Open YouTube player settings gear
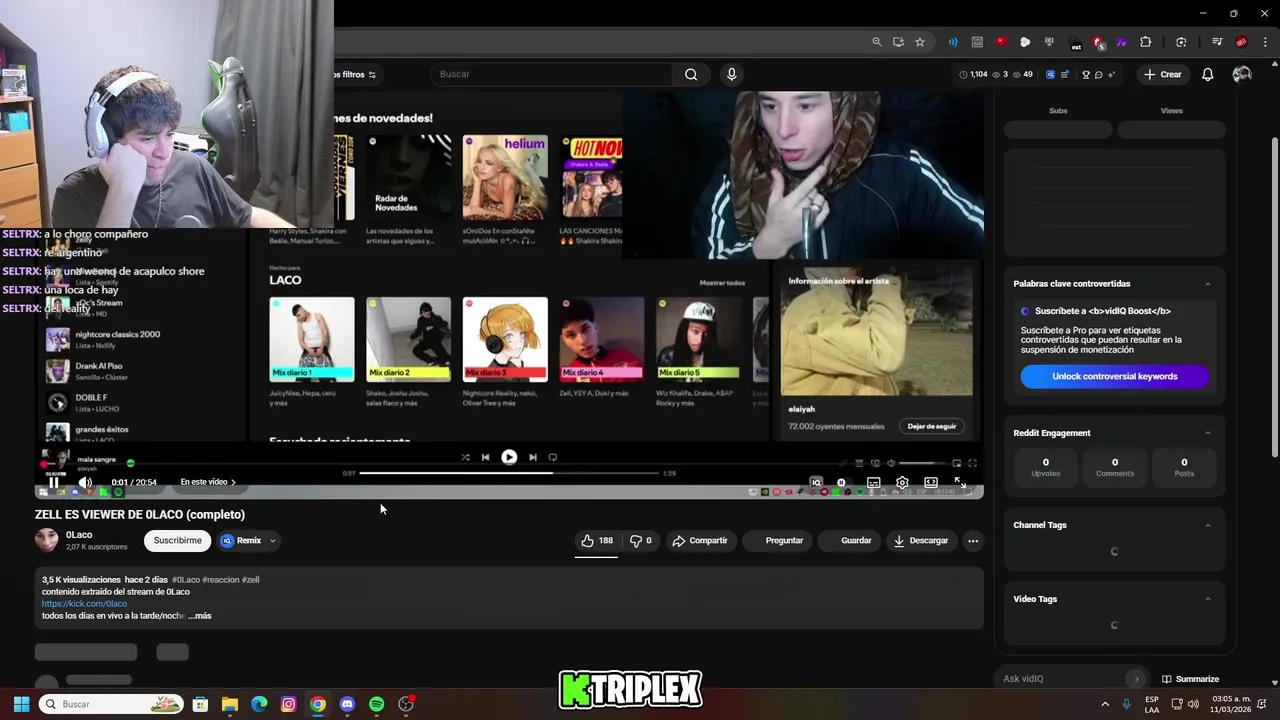 click(902, 482)
